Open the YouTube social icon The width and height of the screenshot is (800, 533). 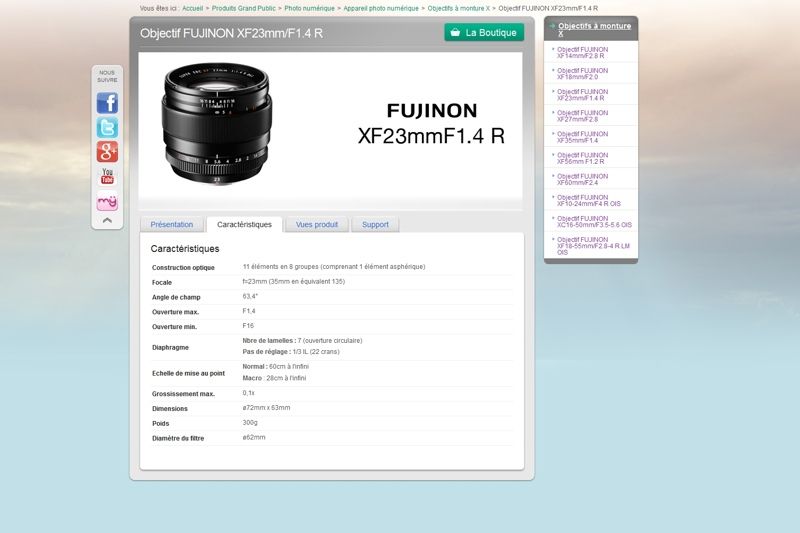(107, 176)
